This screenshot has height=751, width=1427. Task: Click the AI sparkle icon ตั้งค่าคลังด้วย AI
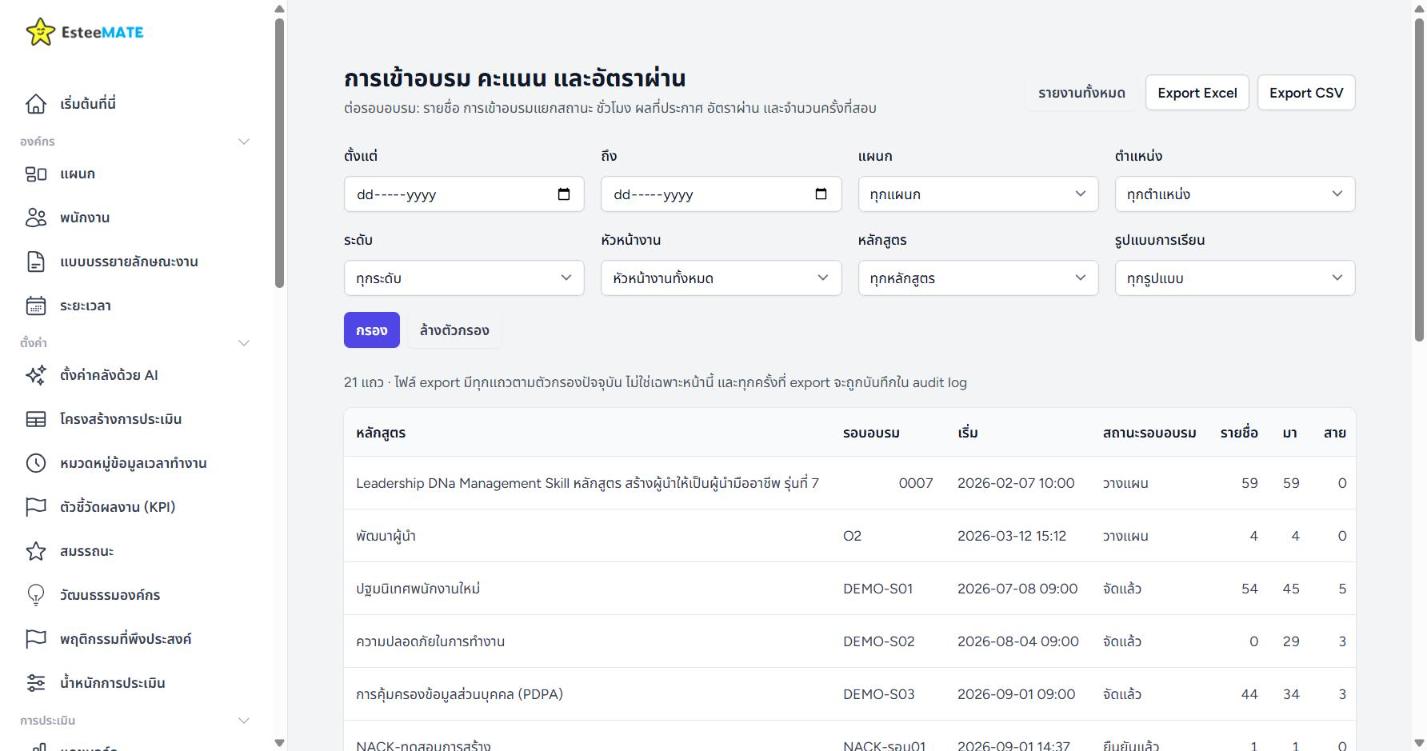(x=36, y=375)
